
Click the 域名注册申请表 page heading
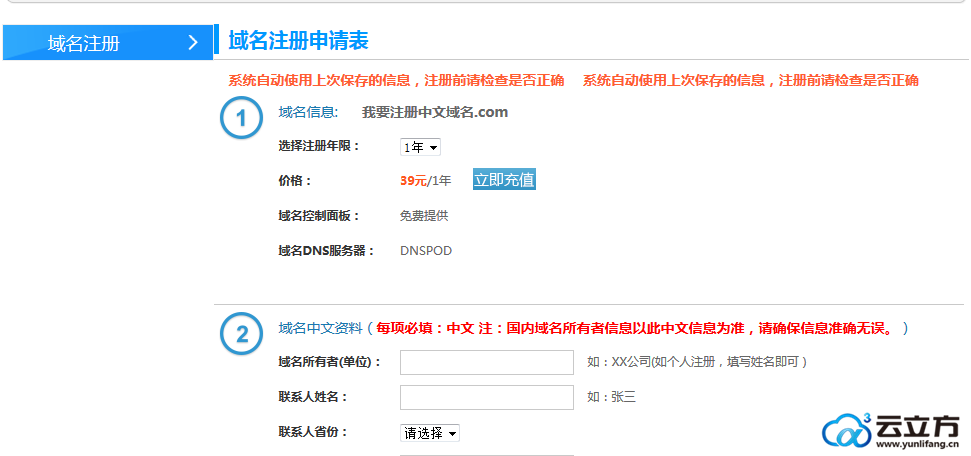(x=299, y=40)
